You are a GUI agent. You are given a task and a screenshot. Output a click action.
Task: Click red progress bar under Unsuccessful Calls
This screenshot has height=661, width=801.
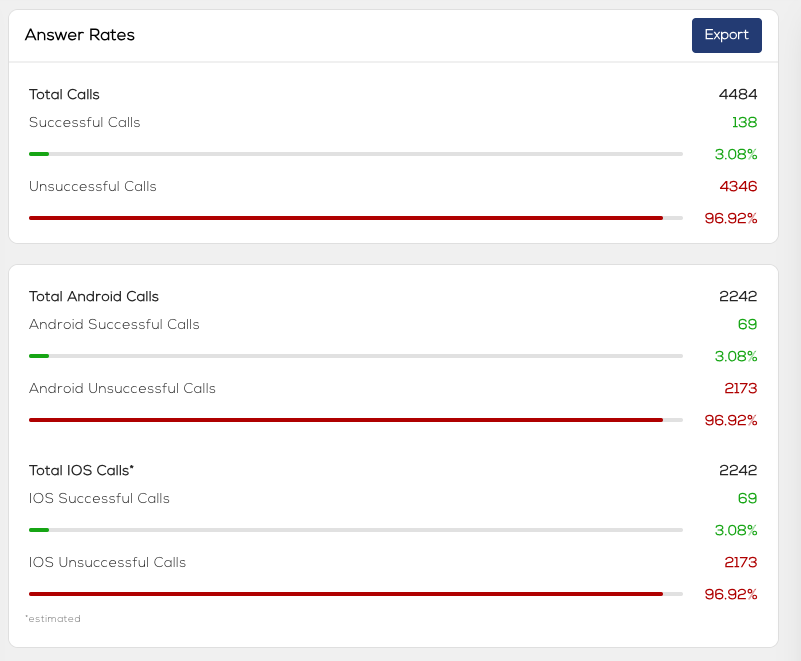345,218
